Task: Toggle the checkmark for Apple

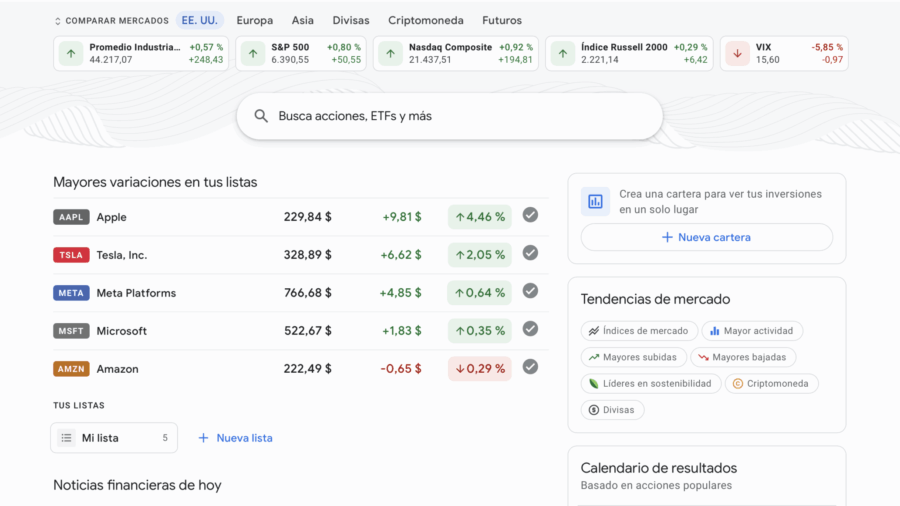Action: click(x=530, y=215)
